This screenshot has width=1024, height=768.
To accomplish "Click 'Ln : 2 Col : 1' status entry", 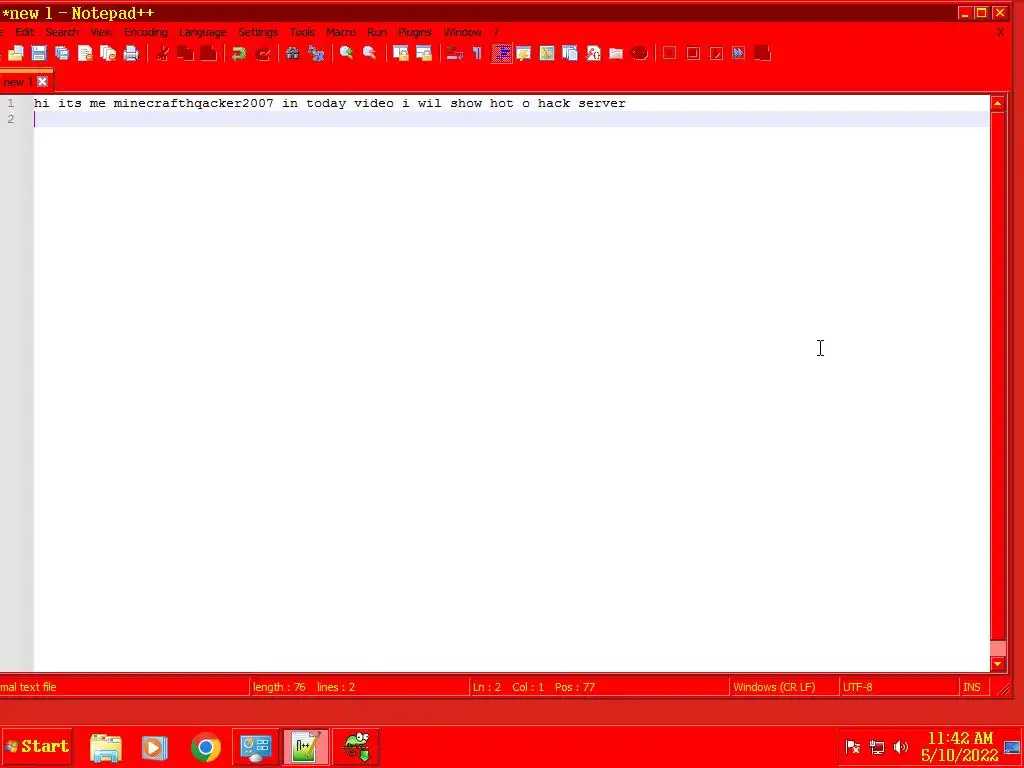I will point(508,687).
